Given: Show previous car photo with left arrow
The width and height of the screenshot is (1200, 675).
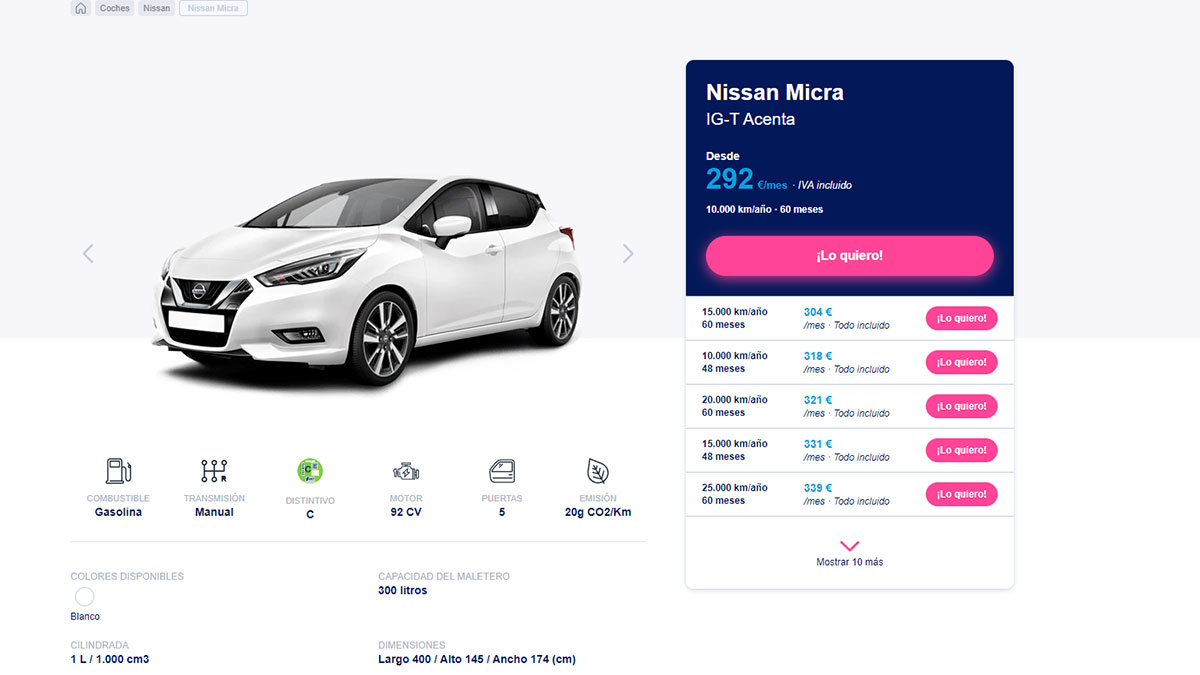Looking at the screenshot, I should click(x=88, y=254).
